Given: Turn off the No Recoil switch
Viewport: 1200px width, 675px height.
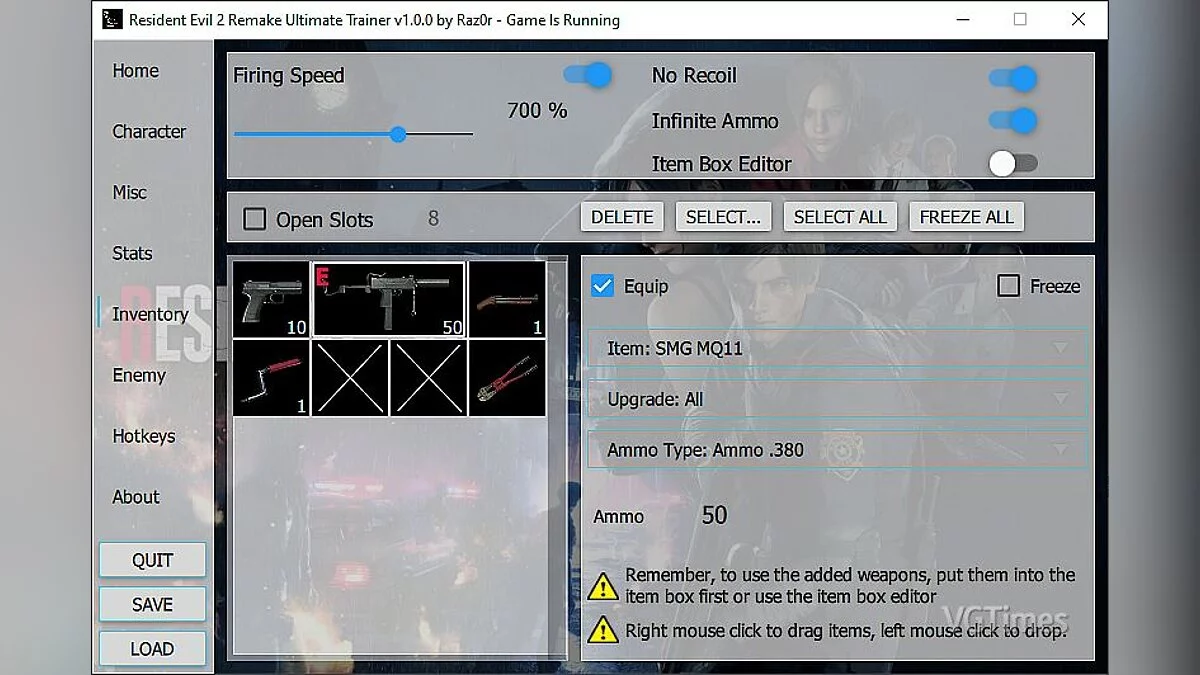Looking at the screenshot, I should 1012,77.
